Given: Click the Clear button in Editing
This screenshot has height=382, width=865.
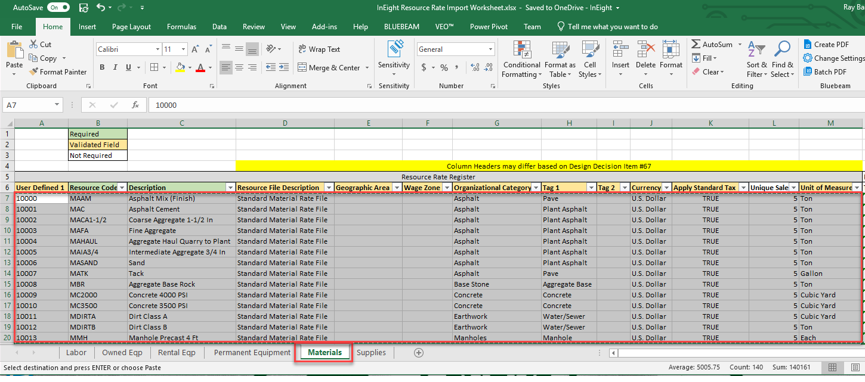Looking at the screenshot, I should (707, 72).
